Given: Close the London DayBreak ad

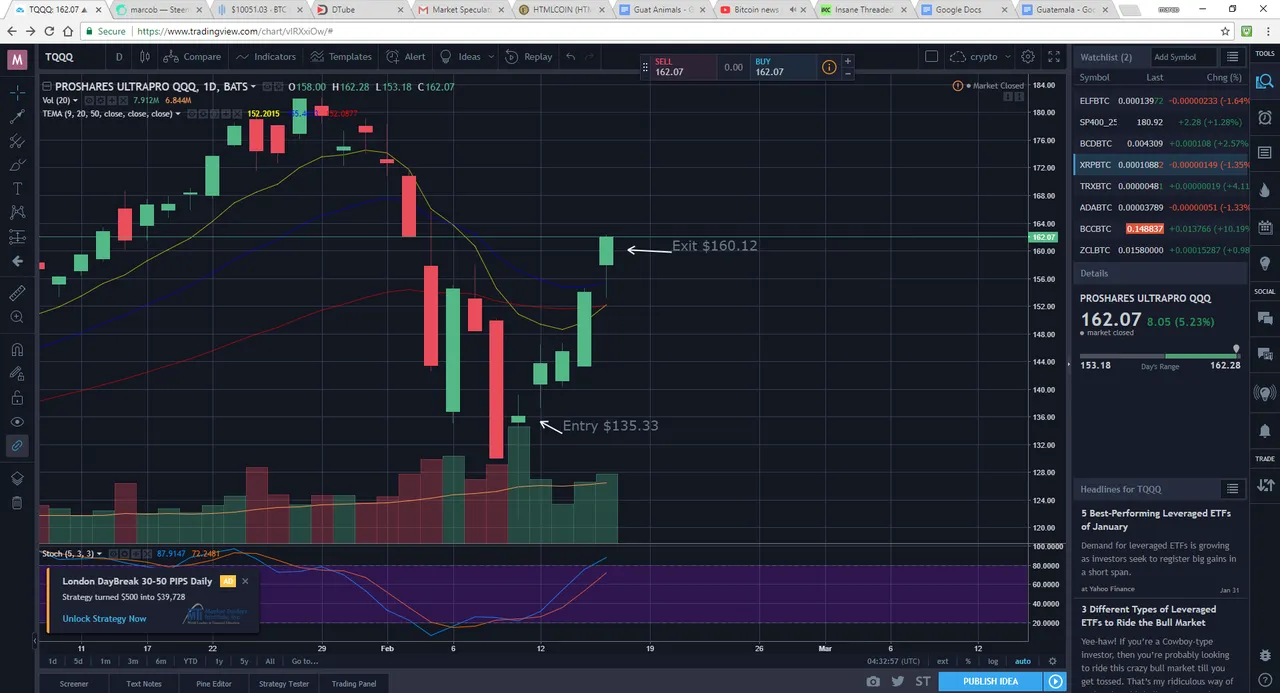Looking at the screenshot, I should [x=245, y=581].
